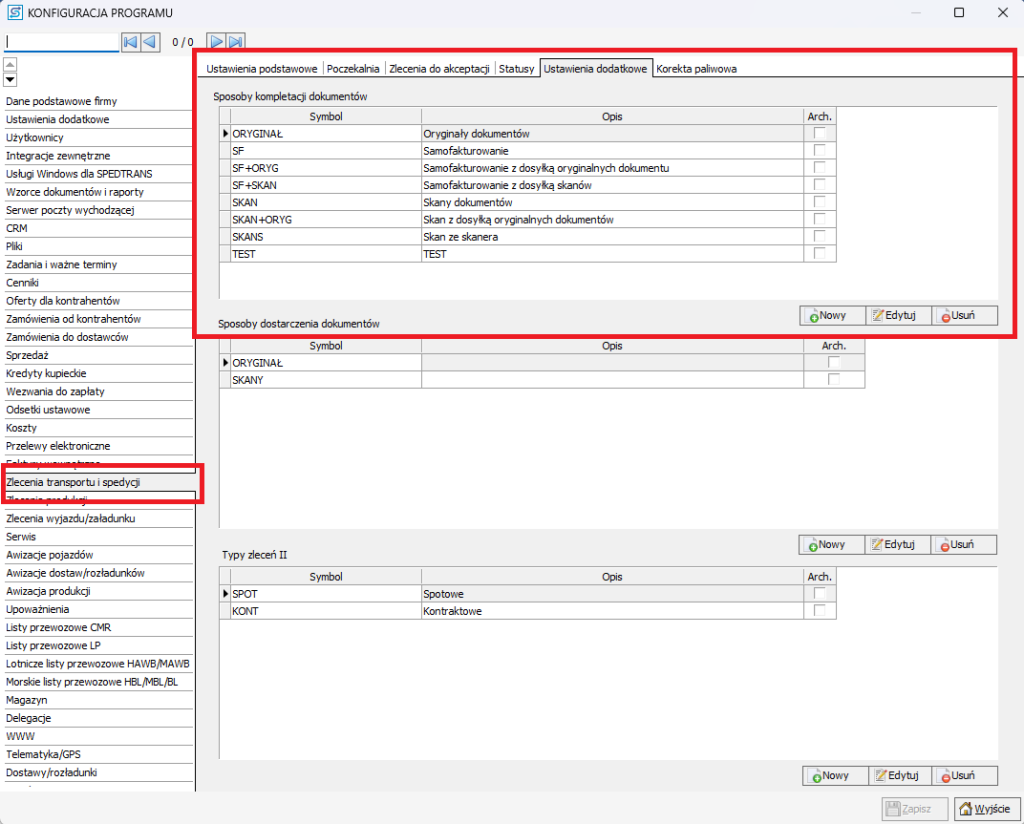
Task: Open Korekta paliwowa tab
Action: click(696, 69)
